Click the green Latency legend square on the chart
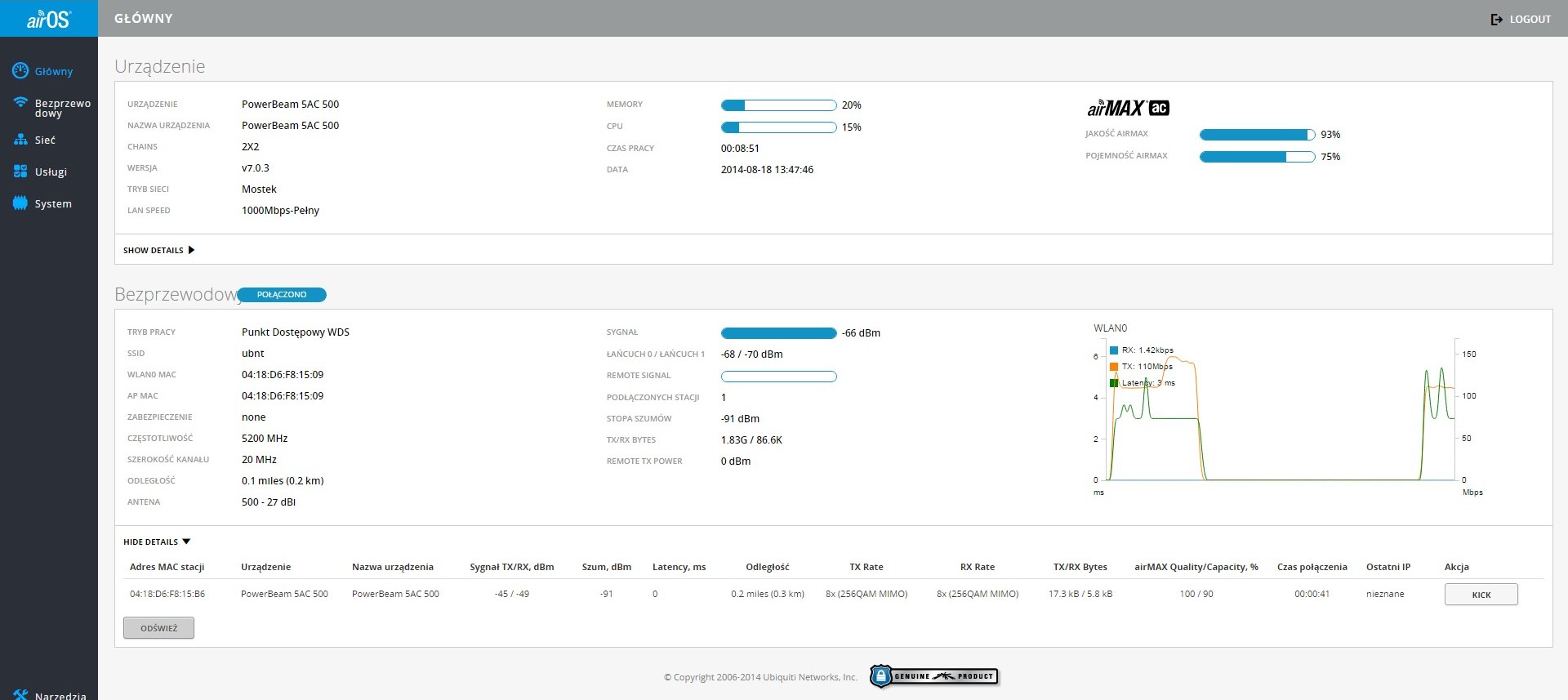Image resolution: width=1568 pixels, height=700 pixels. coord(1114,382)
